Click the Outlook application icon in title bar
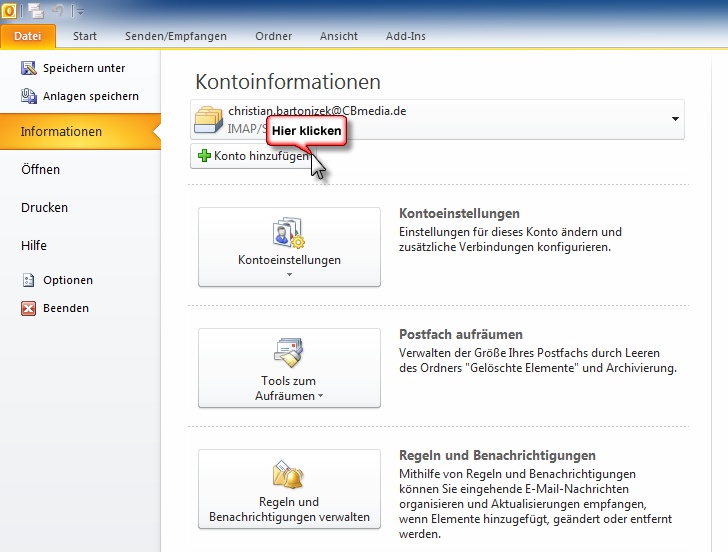 coord(9,10)
